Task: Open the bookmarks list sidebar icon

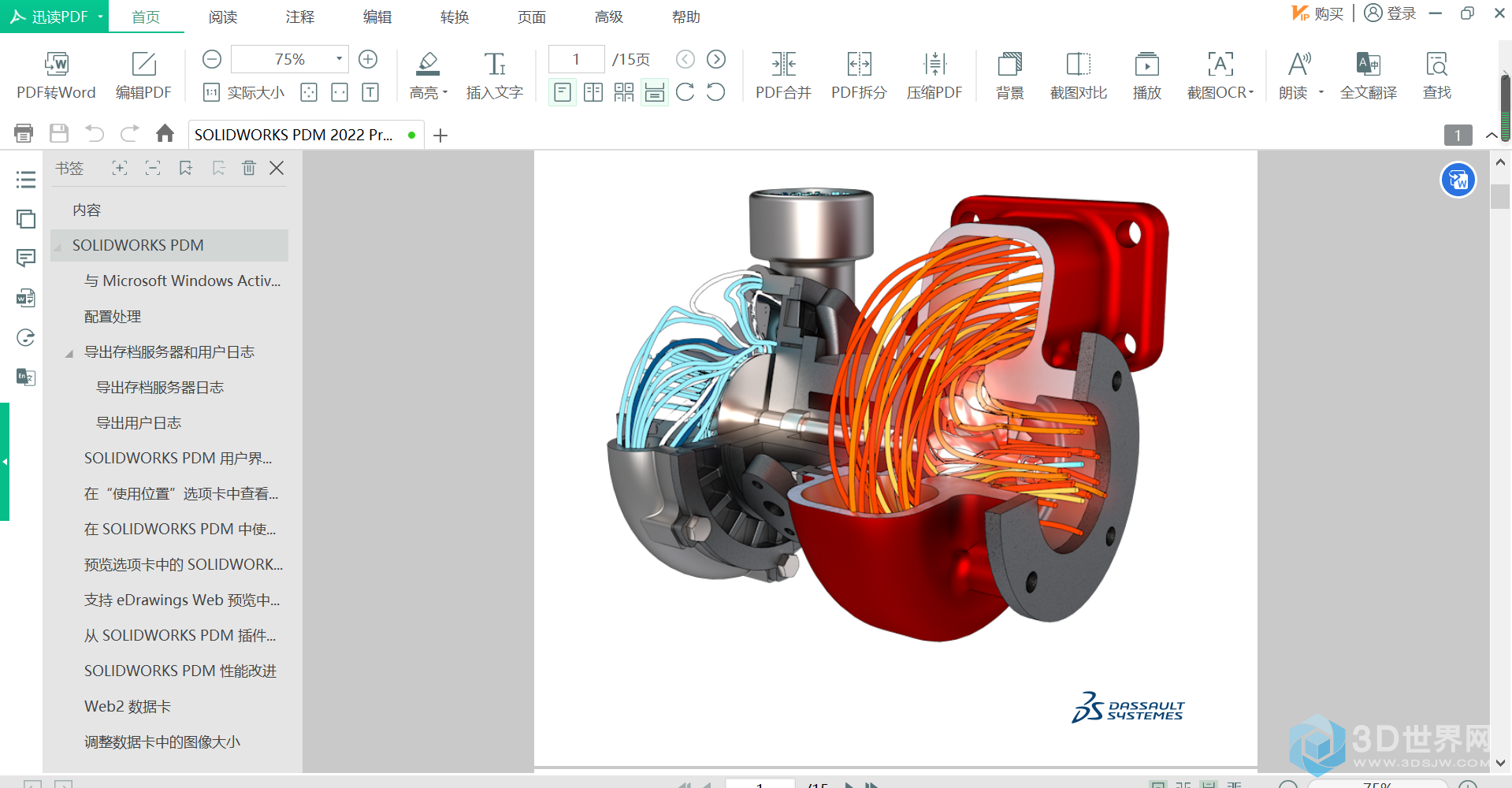Action: [x=26, y=180]
